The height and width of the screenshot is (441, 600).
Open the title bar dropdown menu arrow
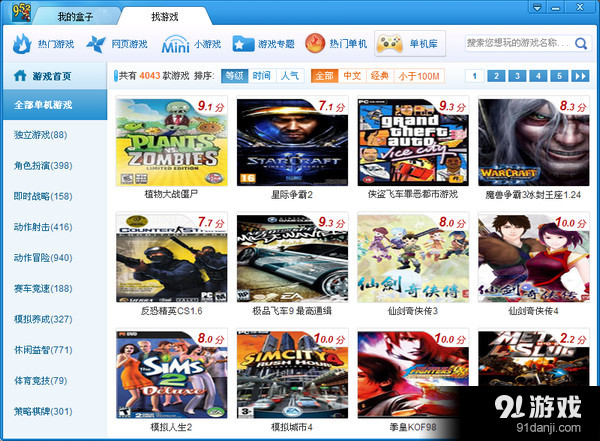coord(537,8)
